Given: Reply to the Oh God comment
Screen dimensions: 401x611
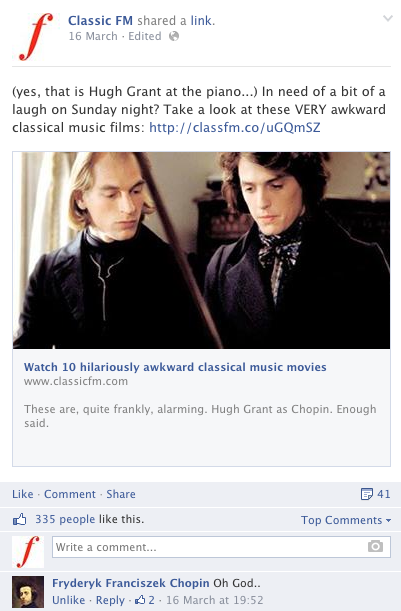Looking at the screenshot, I should click(110, 600).
